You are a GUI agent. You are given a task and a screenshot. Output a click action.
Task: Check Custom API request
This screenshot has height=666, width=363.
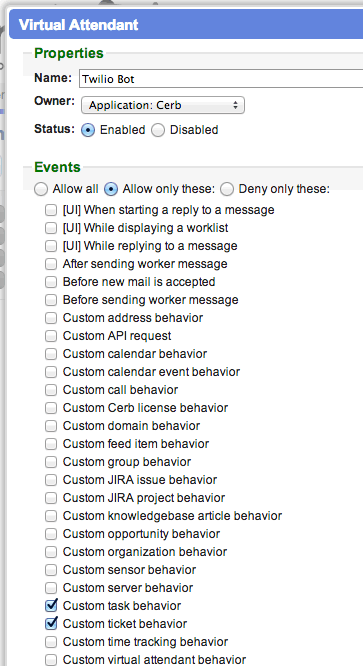click(51, 336)
